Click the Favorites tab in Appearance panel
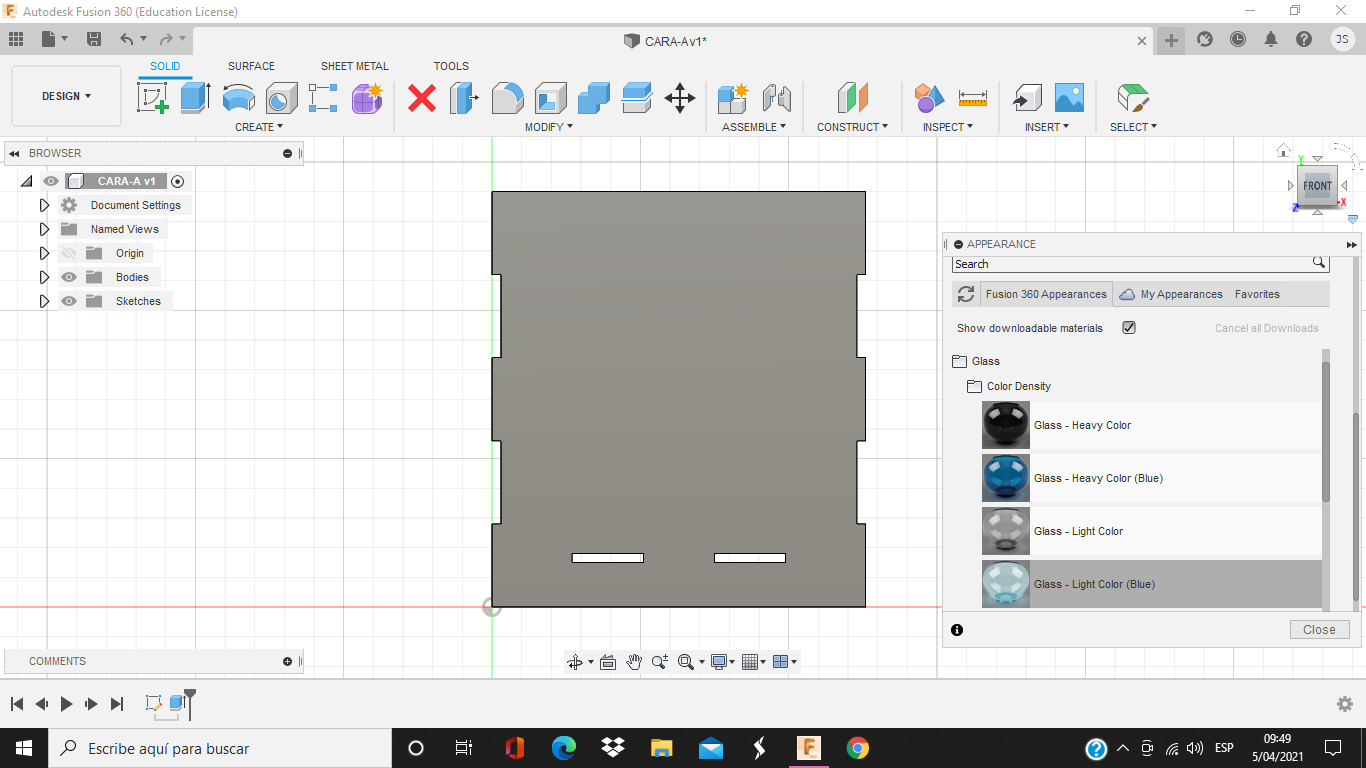 click(x=1257, y=294)
